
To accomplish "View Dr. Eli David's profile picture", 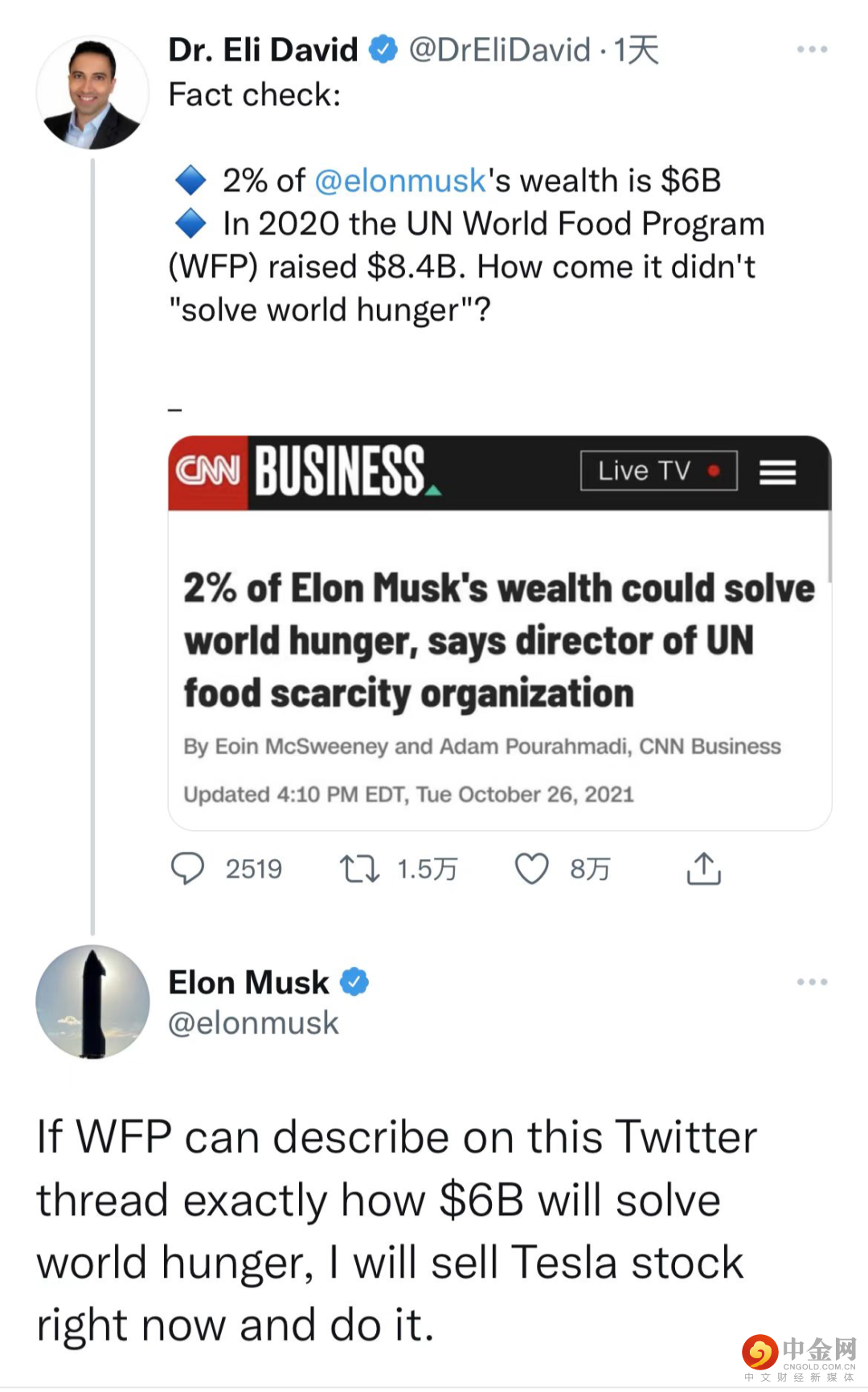I will coord(92,92).
